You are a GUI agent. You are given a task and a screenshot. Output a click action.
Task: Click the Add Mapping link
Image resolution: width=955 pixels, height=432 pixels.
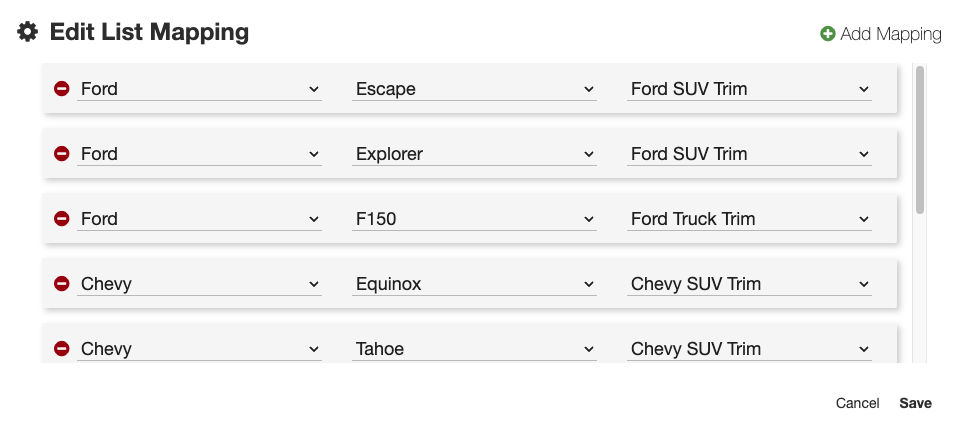(890, 34)
